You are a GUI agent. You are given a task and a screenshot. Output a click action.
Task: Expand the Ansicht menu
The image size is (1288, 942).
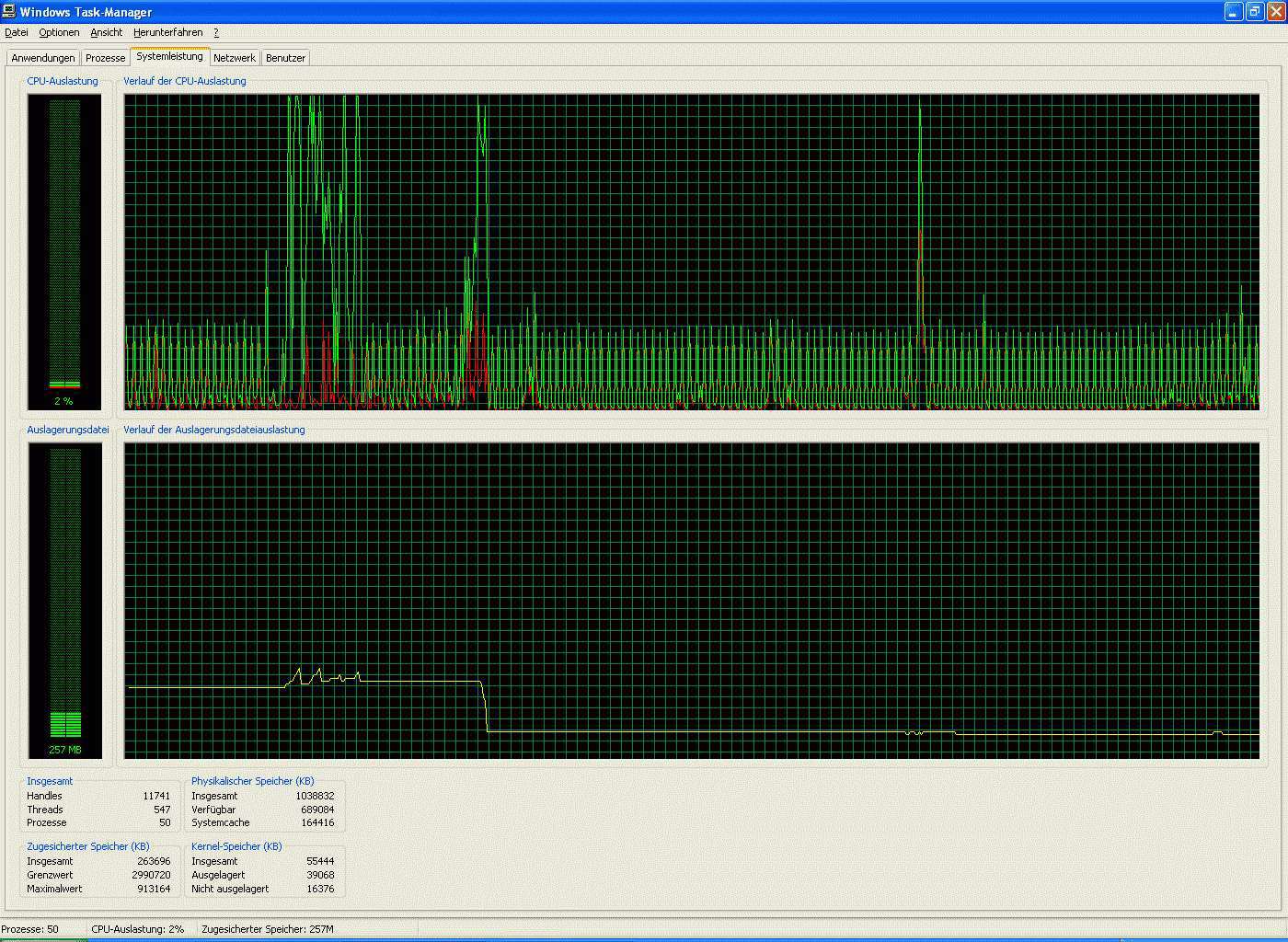pyautogui.click(x=106, y=32)
